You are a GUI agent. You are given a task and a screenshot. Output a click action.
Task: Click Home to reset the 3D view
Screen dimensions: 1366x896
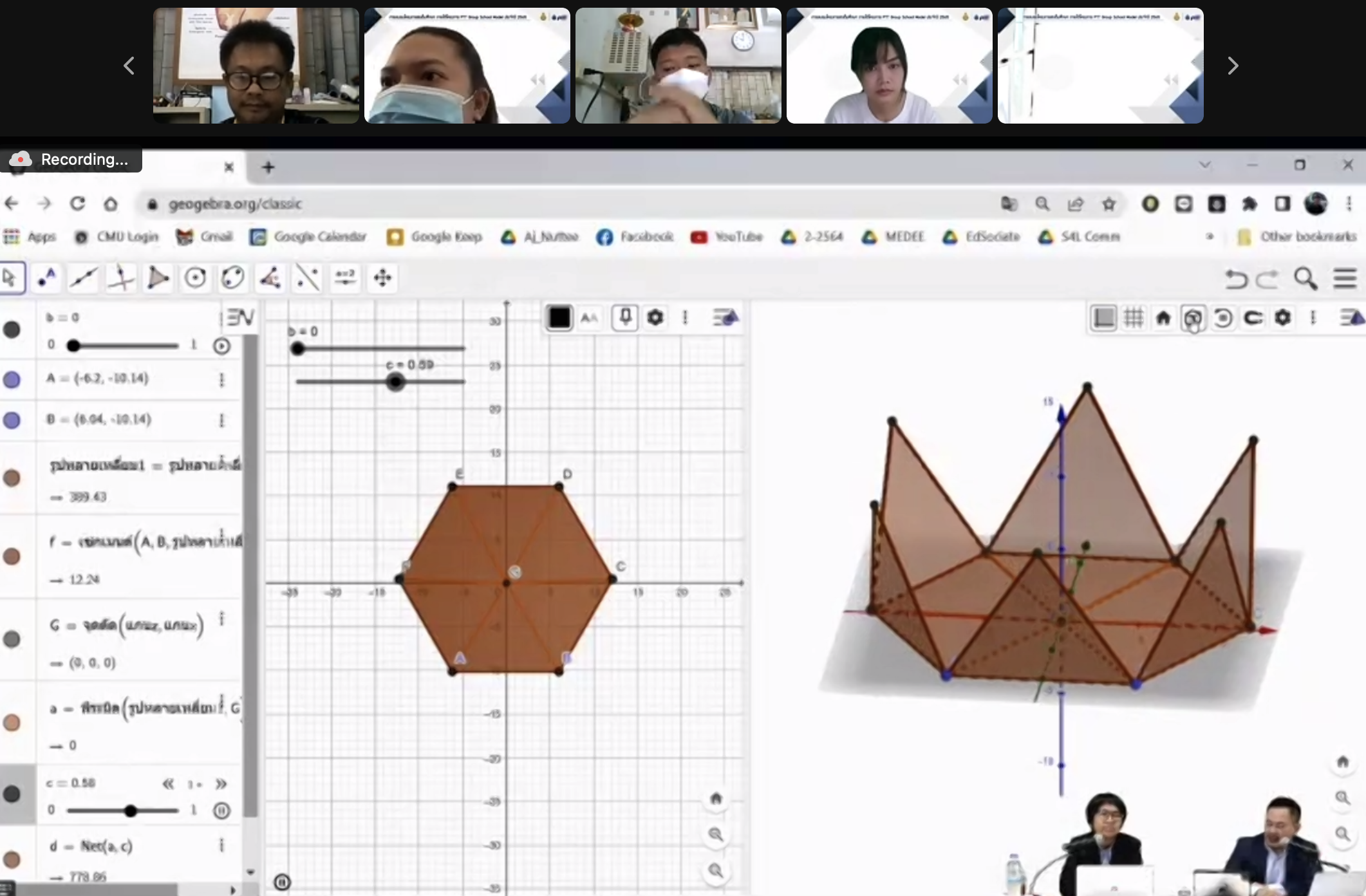pyautogui.click(x=1163, y=317)
